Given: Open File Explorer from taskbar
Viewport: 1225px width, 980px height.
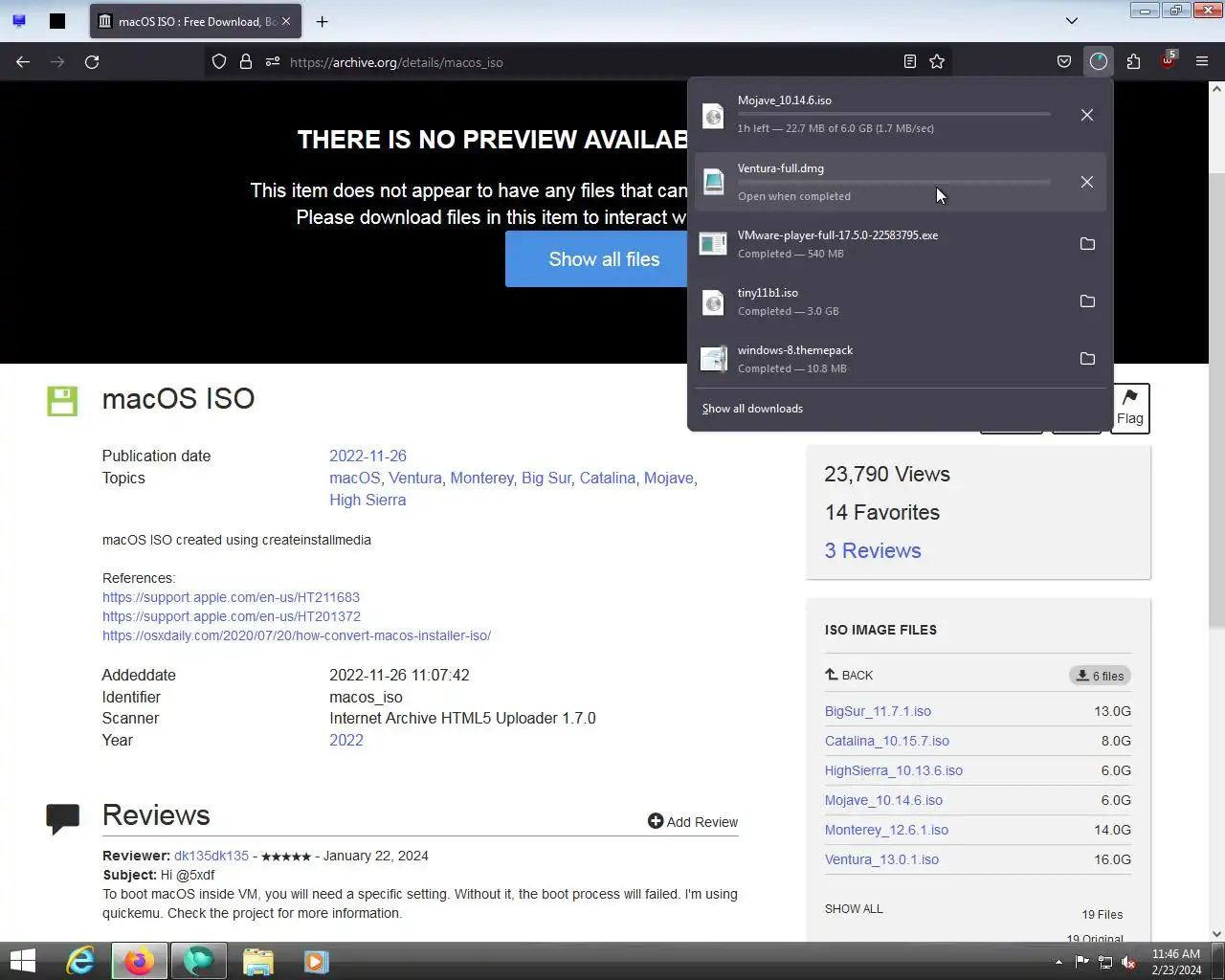Looking at the screenshot, I should pos(257,961).
